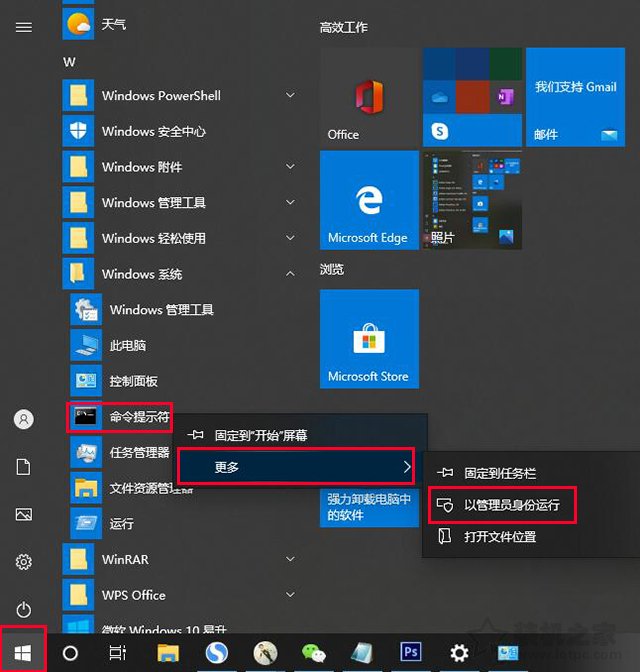
Task: Click the Photoshop icon on the taskbar
Action: click(x=410, y=653)
